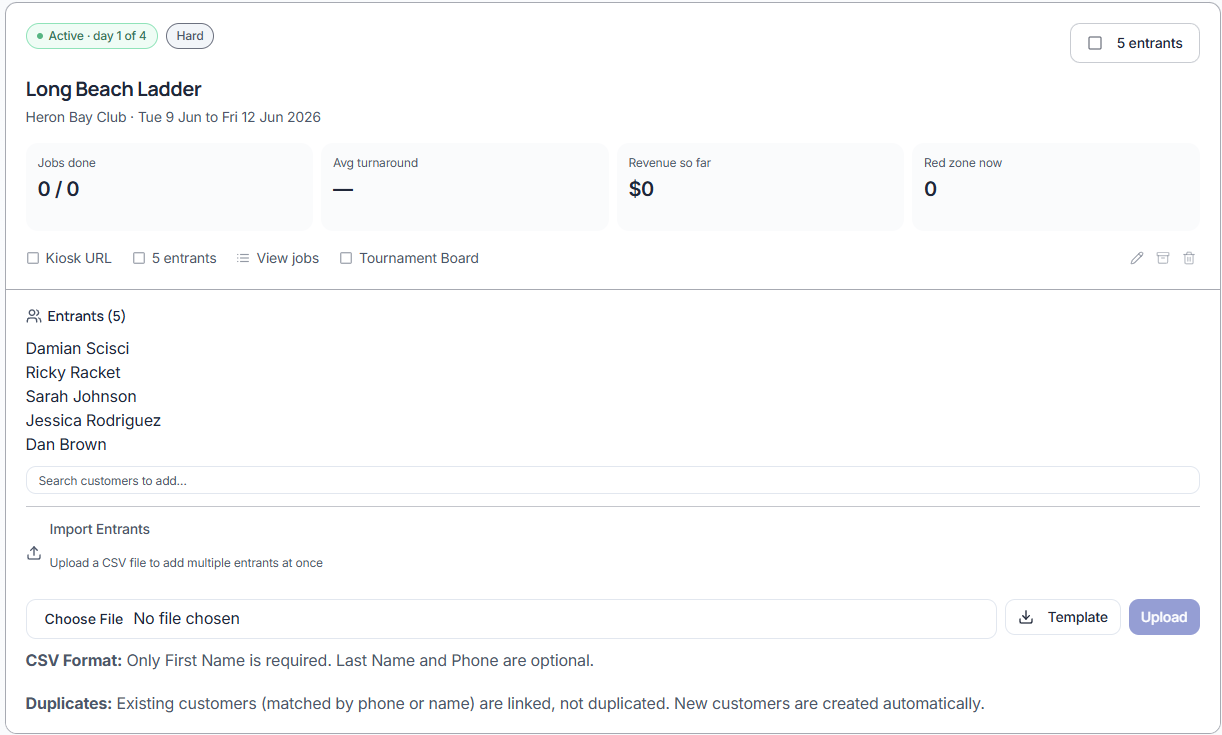Screen dimensions: 1222x735
Task: Toggle the Kiosk URL checkbox
Action: (x=33, y=258)
